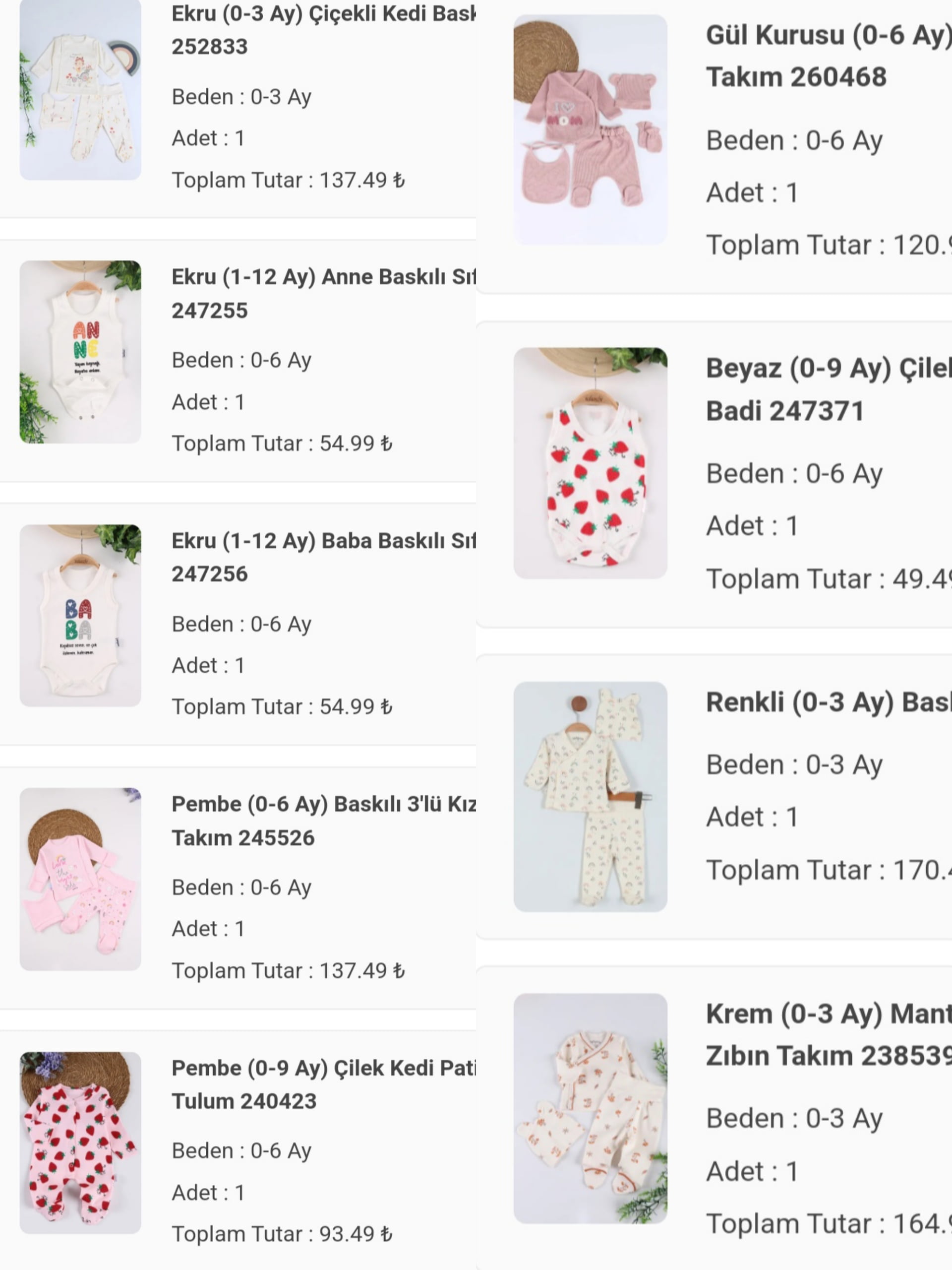
Task: Open the Baba printed bodysuit photo
Action: click(x=80, y=616)
